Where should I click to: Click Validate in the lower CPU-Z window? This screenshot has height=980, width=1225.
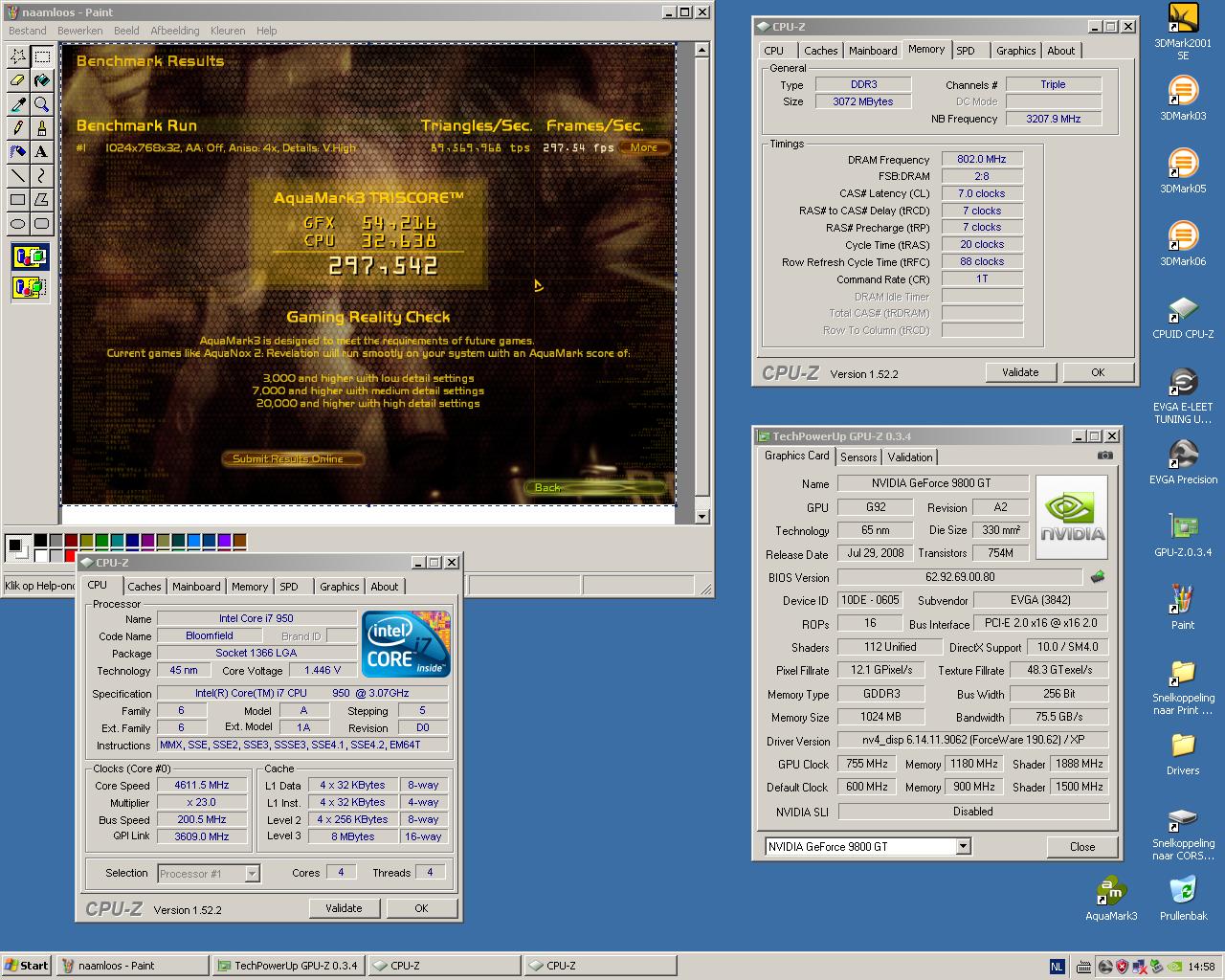click(344, 908)
